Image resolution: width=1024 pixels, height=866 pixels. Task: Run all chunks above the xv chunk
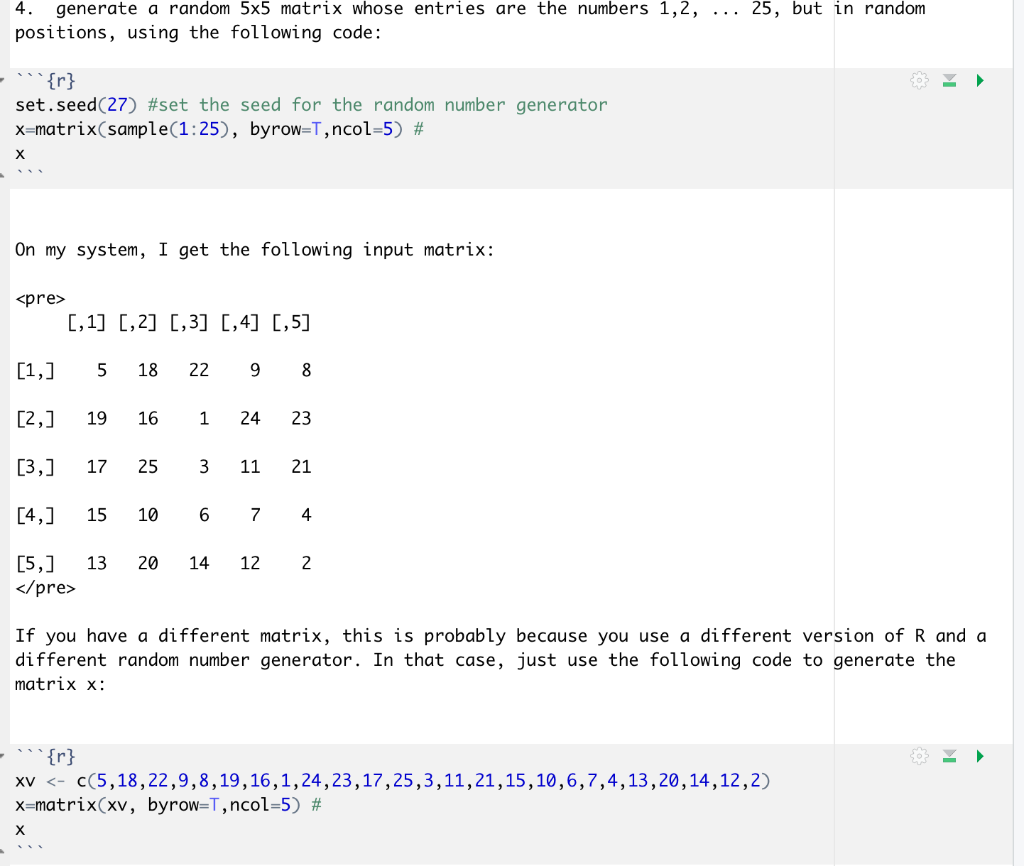(950, 756)
